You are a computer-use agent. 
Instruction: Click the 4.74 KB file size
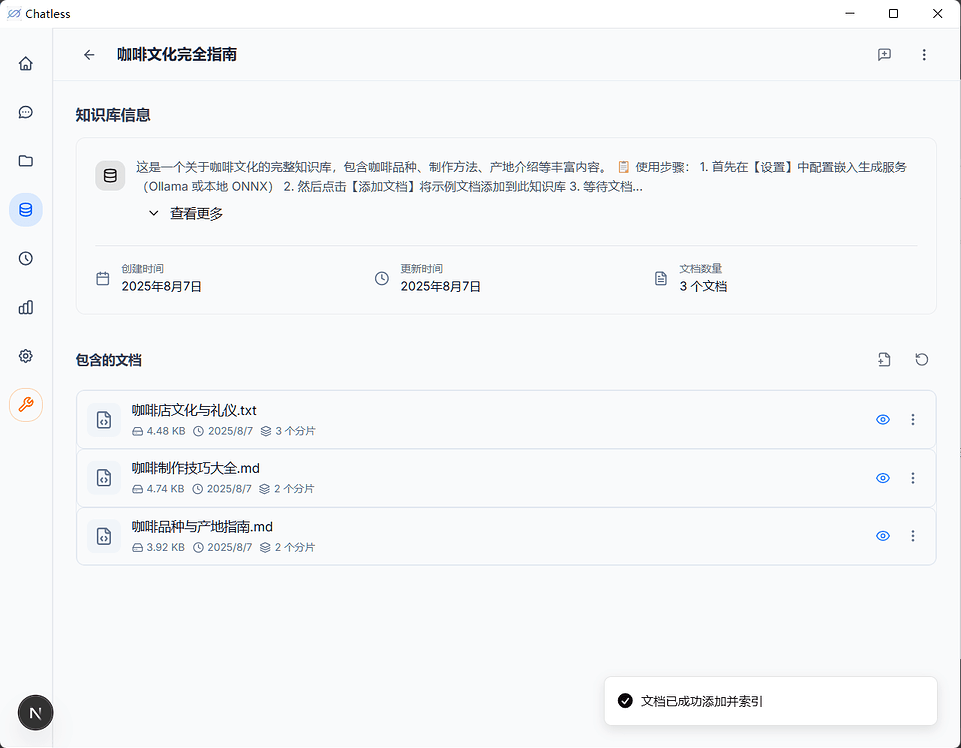(165, 489)
